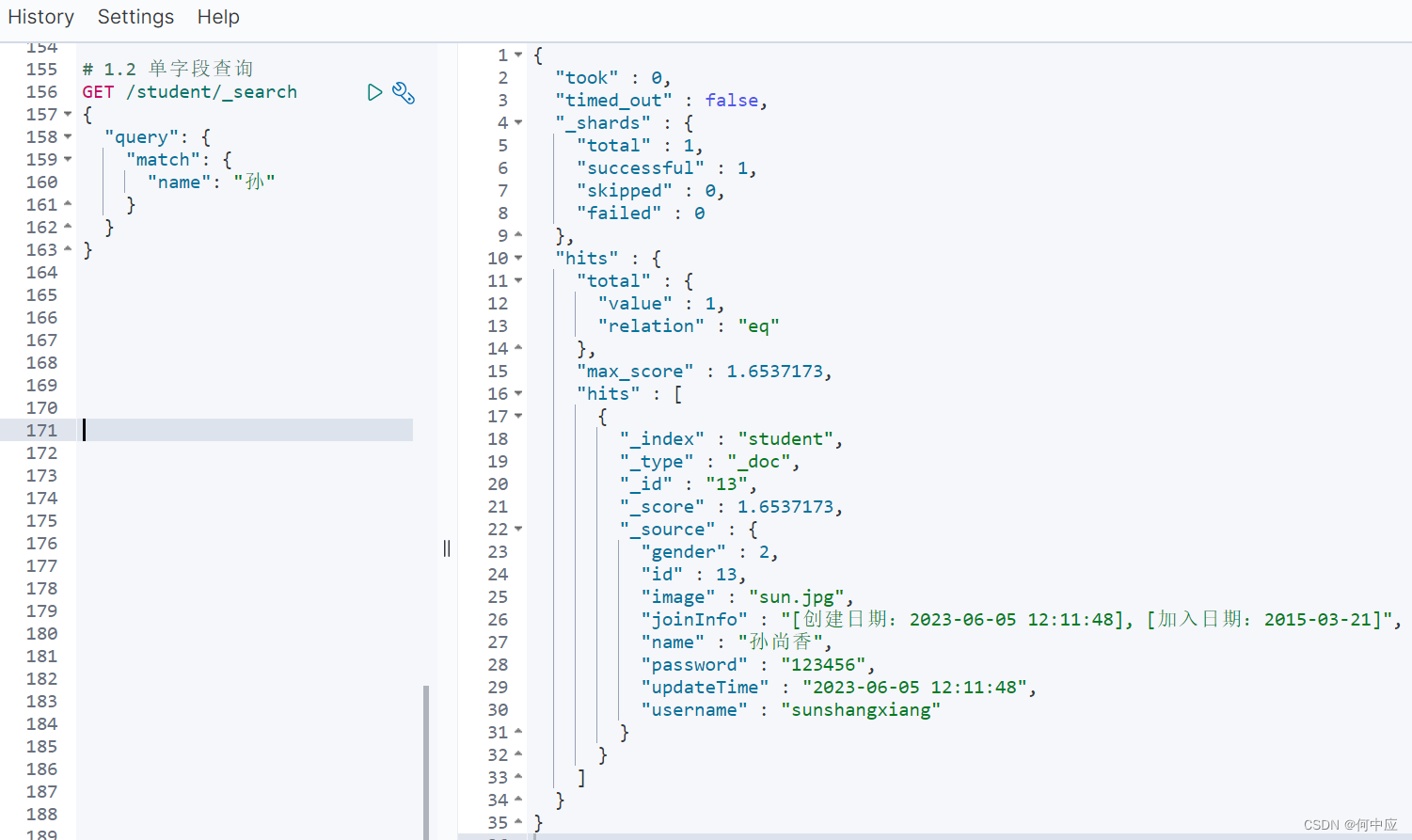Click the max_score value 1.6537173
The image size is (1412, 840).
(x=774, y=372)
